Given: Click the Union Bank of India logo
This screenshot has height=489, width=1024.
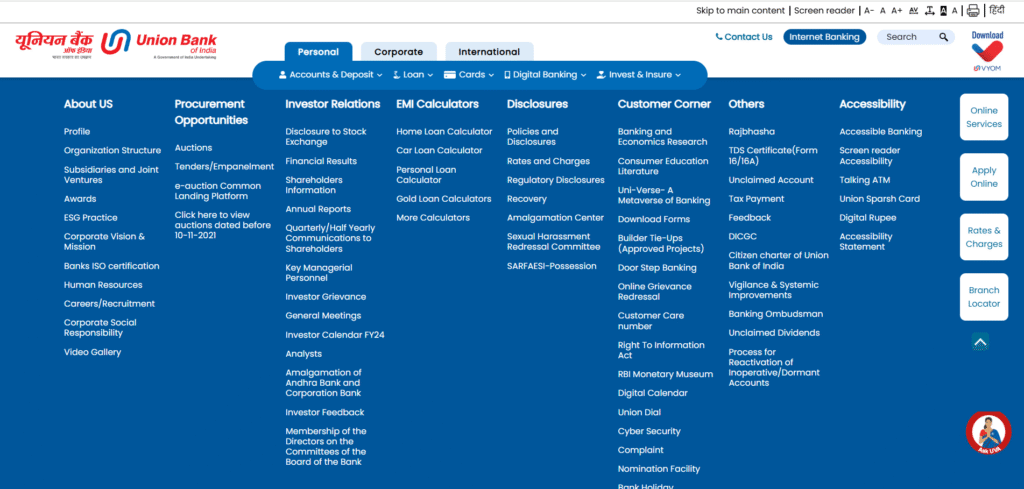Looking at the screenshot, I should coord(116,44).
